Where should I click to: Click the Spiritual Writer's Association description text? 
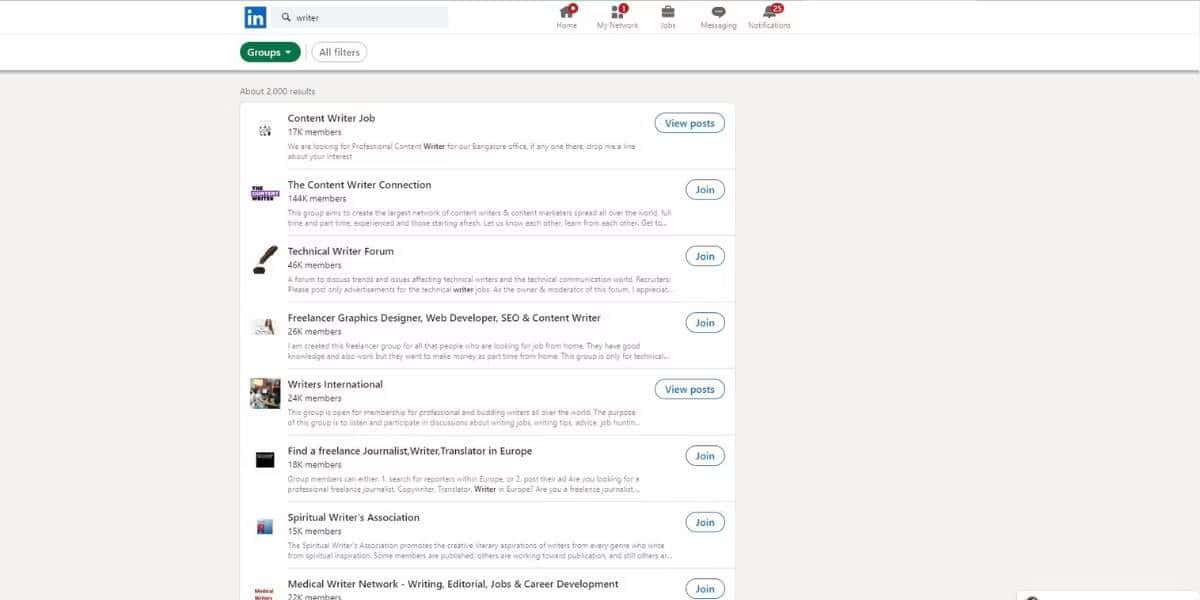tap(480, 550)
